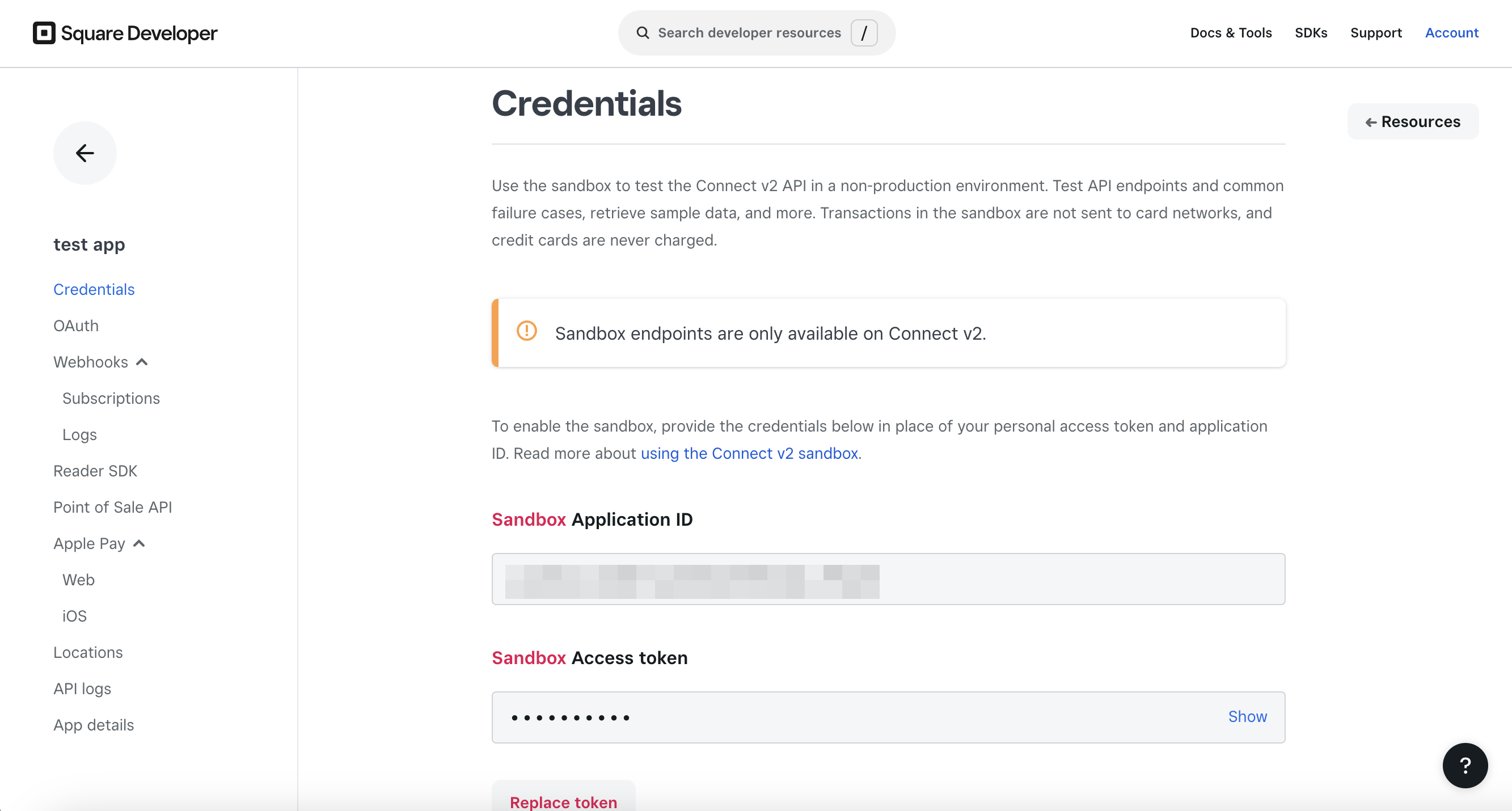Screen dimensions: 1512x811
Task: Click the Sandbox Application ID field
Action: 888,579
